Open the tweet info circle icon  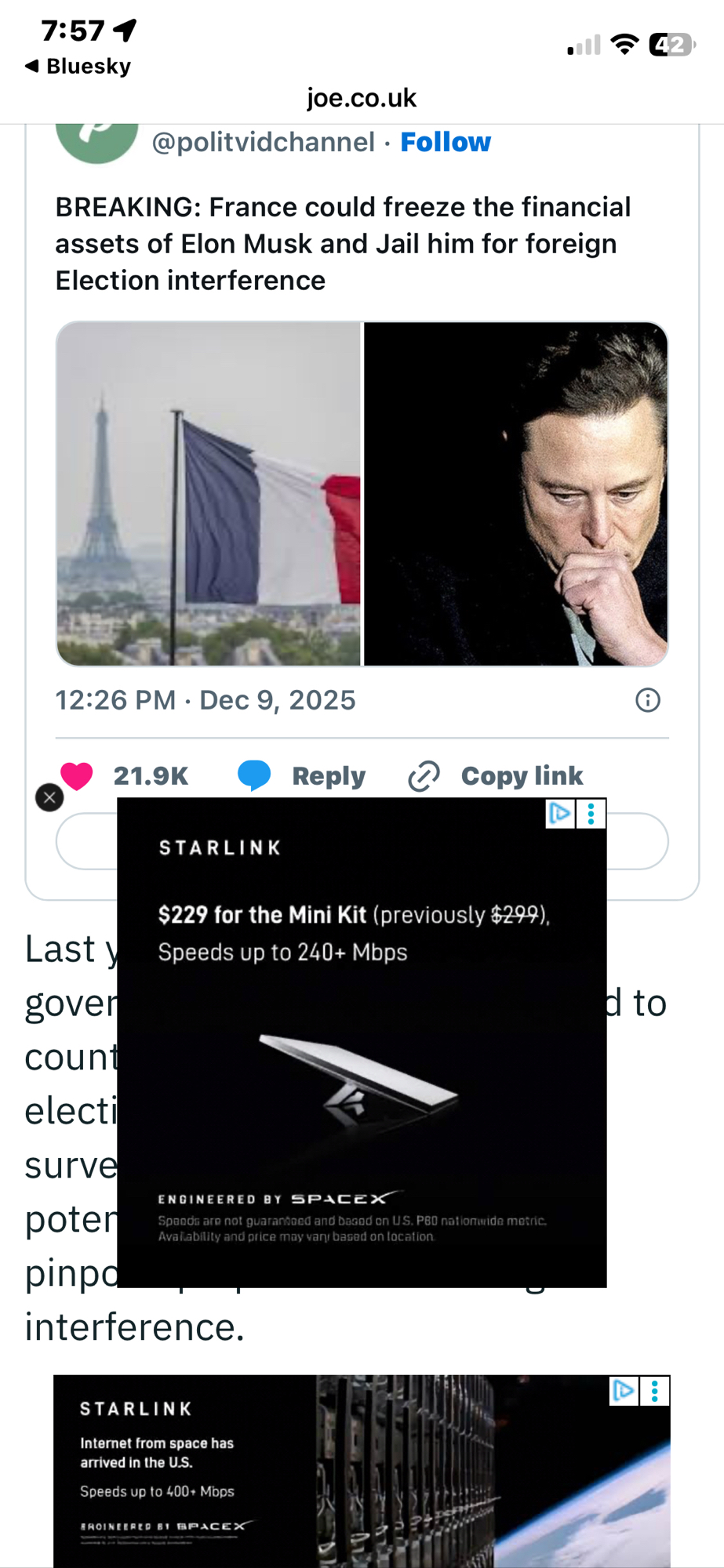647,700
